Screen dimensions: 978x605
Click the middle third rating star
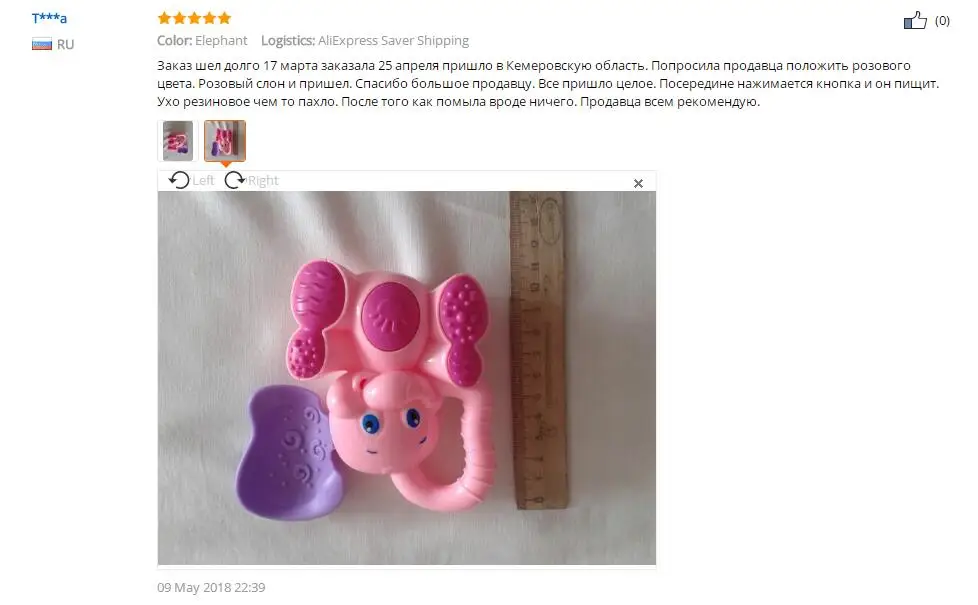195,18
